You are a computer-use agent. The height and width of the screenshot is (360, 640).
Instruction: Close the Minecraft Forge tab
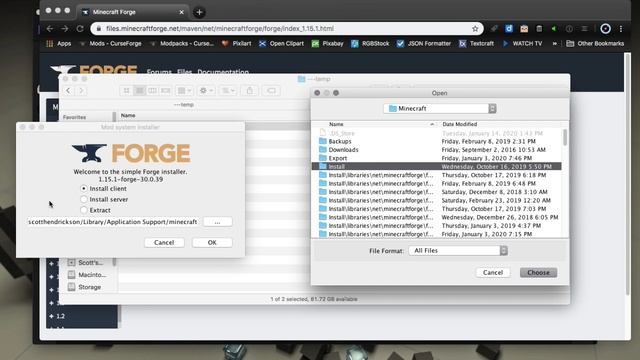[x=182, y=12]
